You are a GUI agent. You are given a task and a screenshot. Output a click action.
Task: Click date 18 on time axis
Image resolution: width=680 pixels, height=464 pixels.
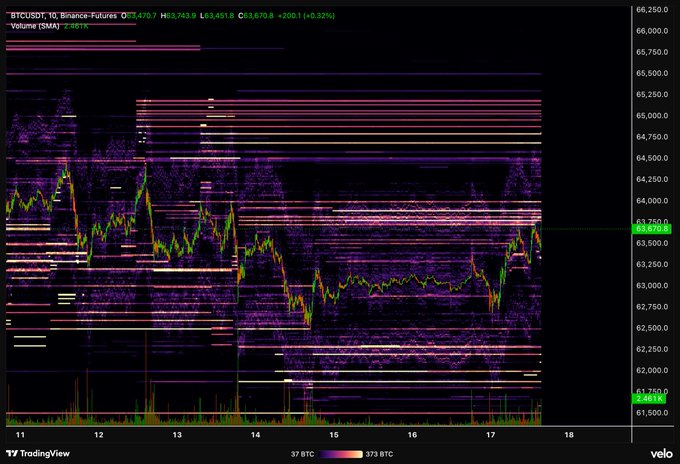[x=569, y=435]
